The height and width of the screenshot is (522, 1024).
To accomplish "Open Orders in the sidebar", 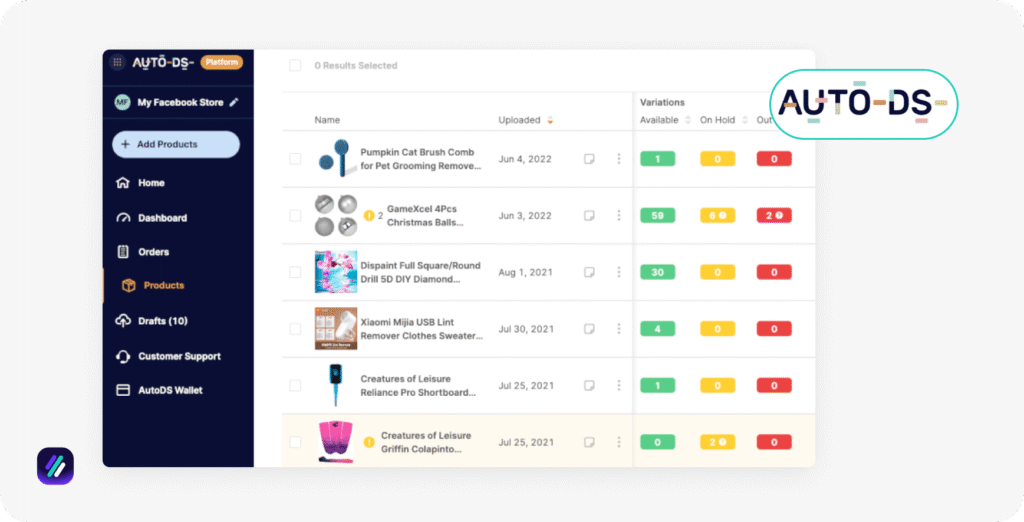I will 153,252.
